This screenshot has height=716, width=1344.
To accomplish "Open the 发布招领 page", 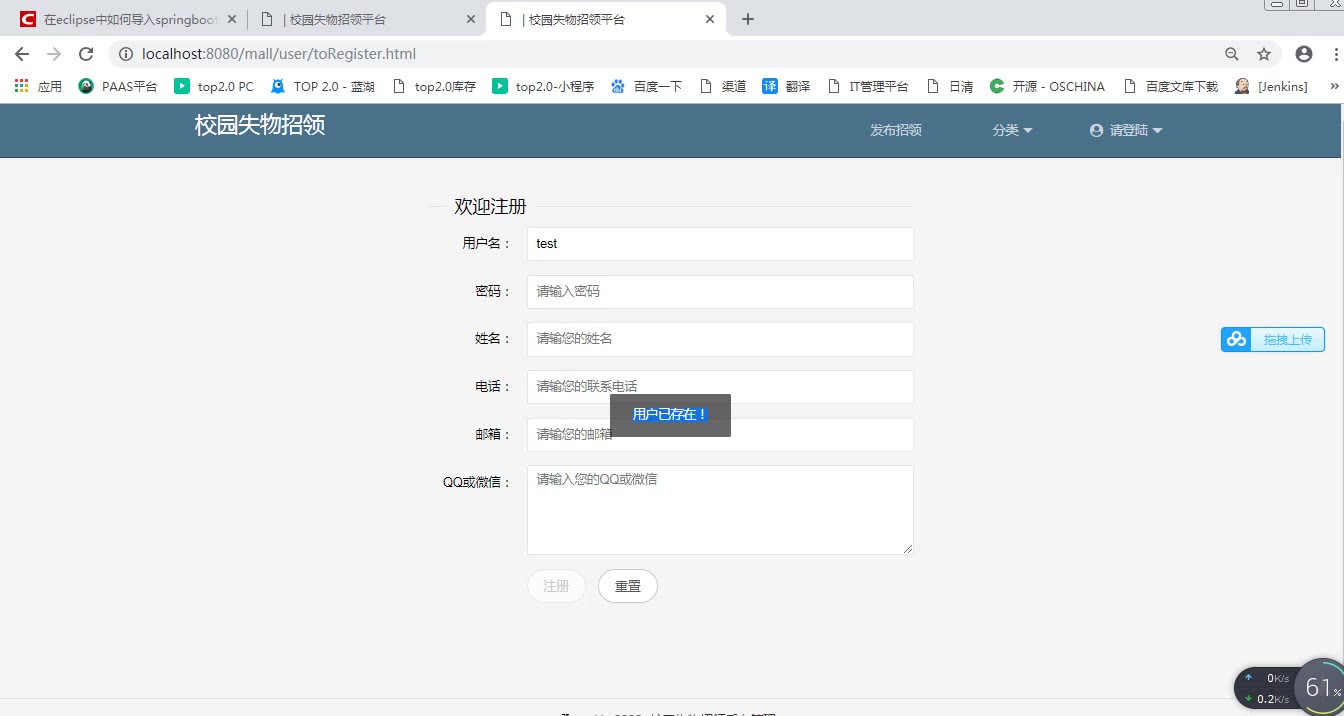I will click(x=895, y=130).
